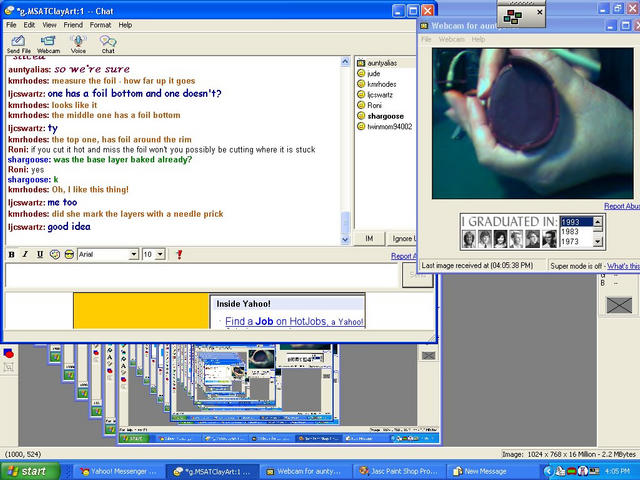Toggle Italic text formatting

point(25,254)
